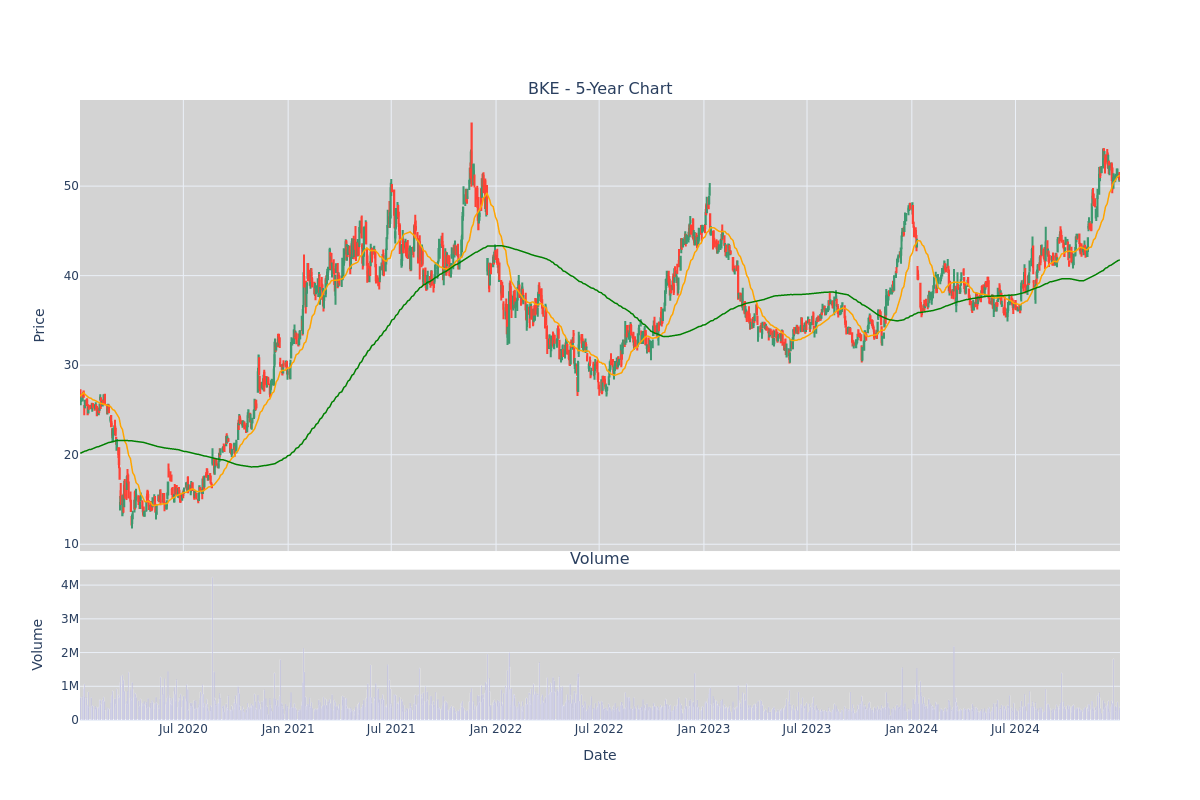Viewport: 1200px width, 800px height.
Task: Click volume tick label "4M"
Action: 70,585
